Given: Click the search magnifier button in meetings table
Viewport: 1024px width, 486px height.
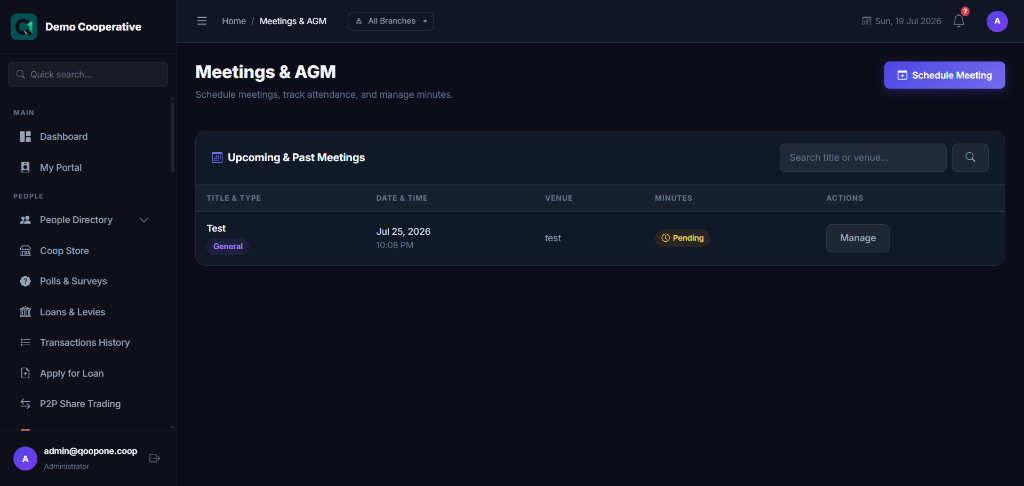Looking at the screenshot, I should coord(970,157).
